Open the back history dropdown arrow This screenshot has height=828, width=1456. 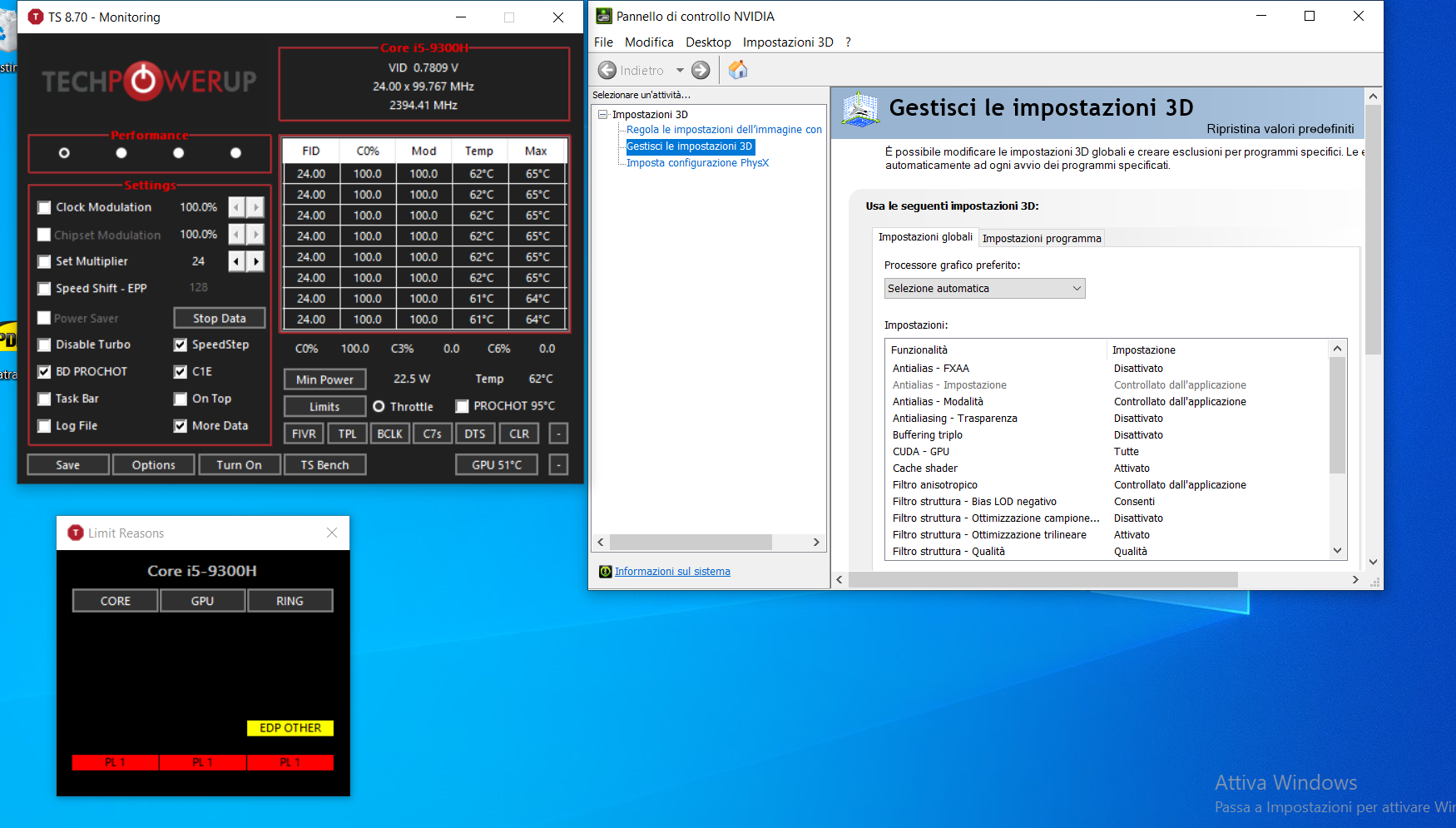pyautogui.click(x=680, y=70)
